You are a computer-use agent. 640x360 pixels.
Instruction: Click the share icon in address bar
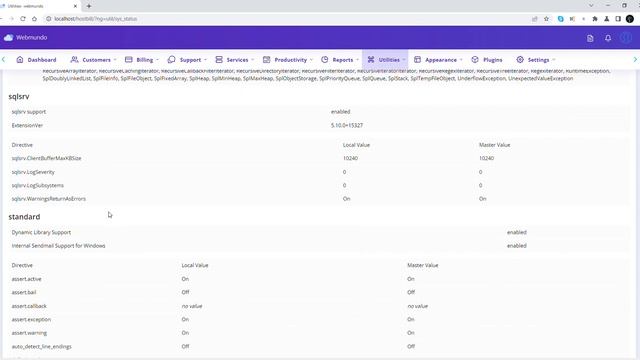pyautogui.click(x=535, y=19)
